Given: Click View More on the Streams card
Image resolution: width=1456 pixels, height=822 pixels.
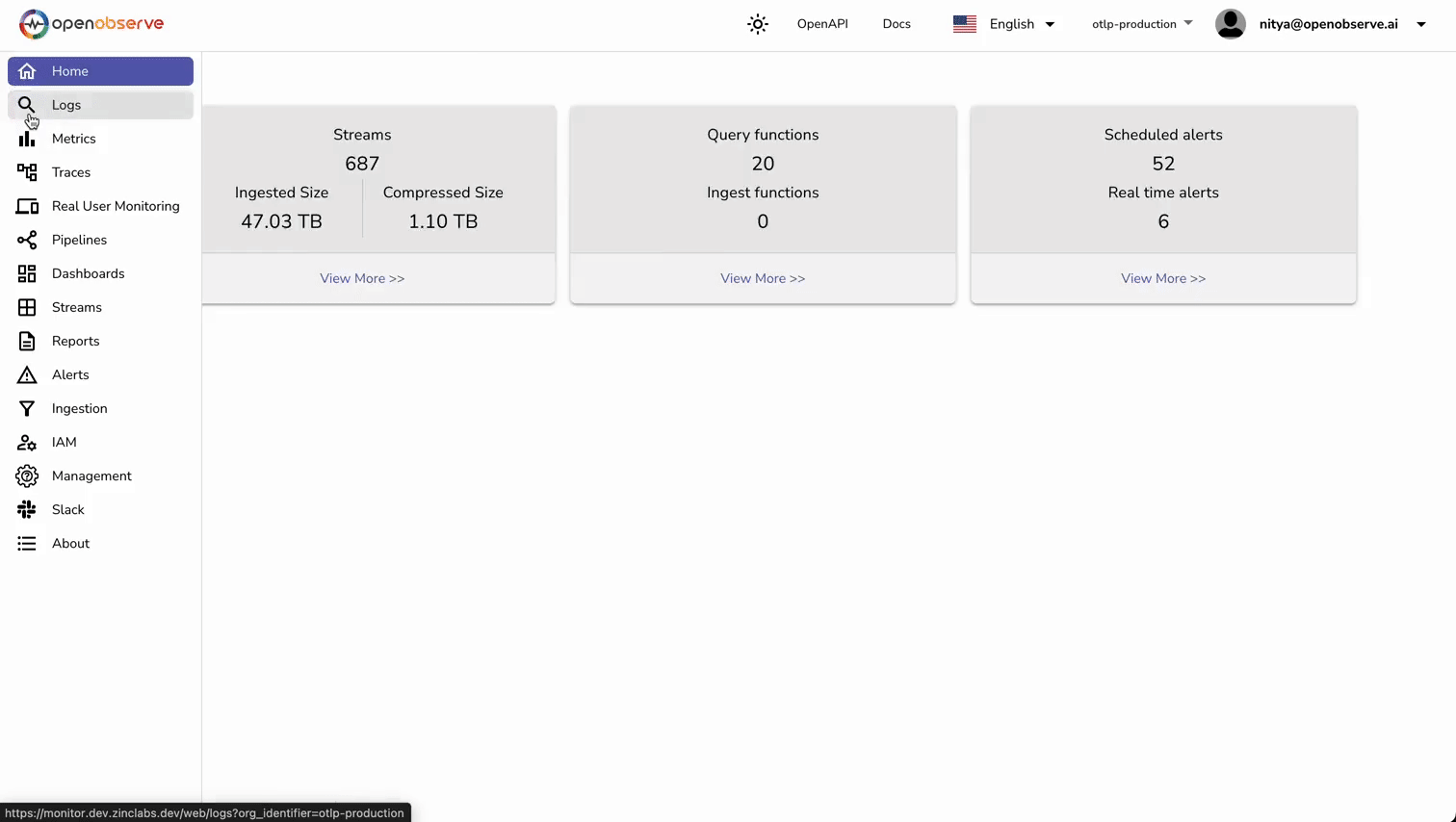Looking at the screenshot, I should pyautogui.click(x=362, y=278).
